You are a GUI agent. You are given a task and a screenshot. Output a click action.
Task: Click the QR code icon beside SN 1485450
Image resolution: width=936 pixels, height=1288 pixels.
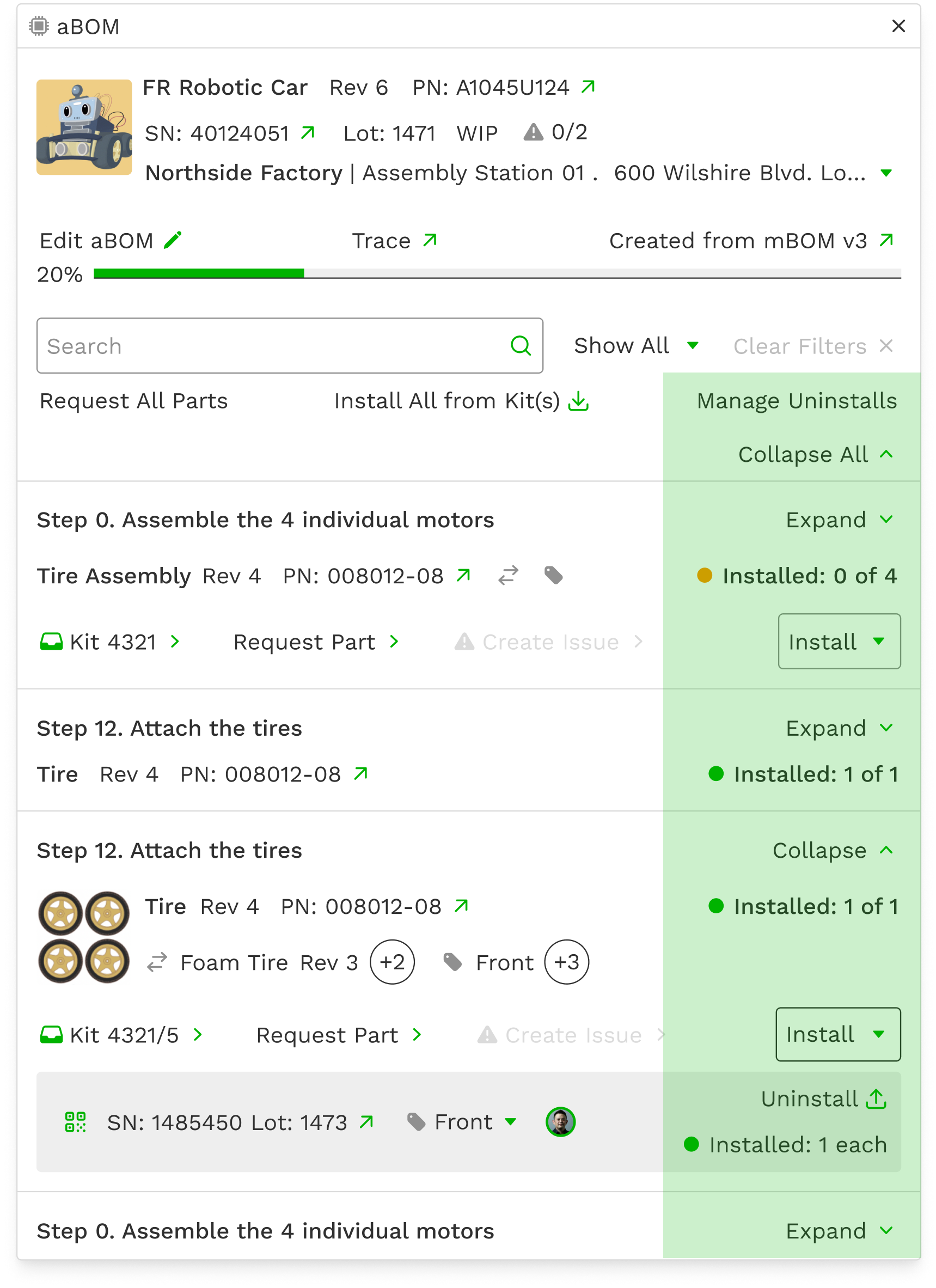click(76, 1122)
